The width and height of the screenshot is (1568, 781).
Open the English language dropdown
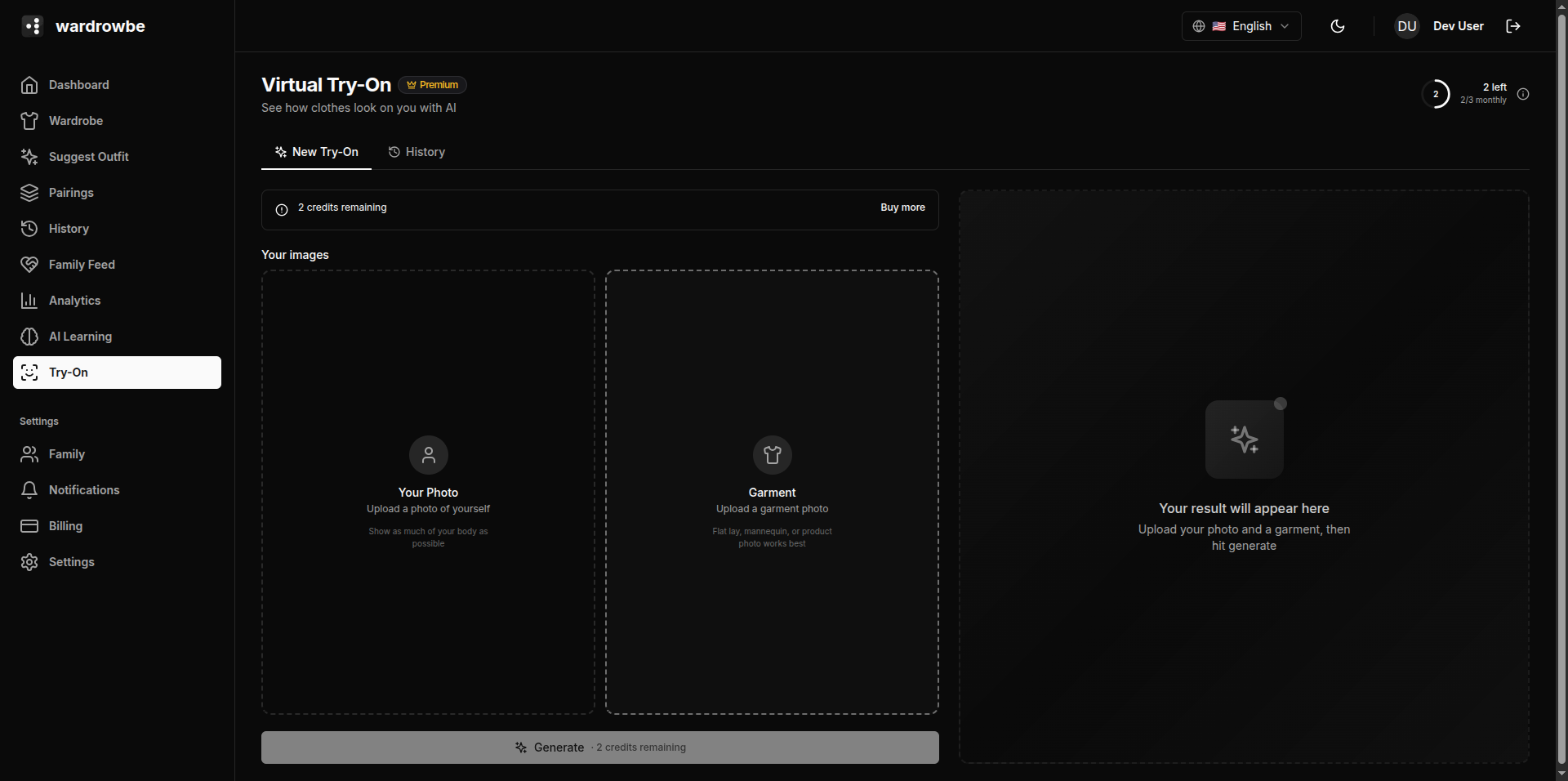pyautogui.click(x=1252, y=25)
